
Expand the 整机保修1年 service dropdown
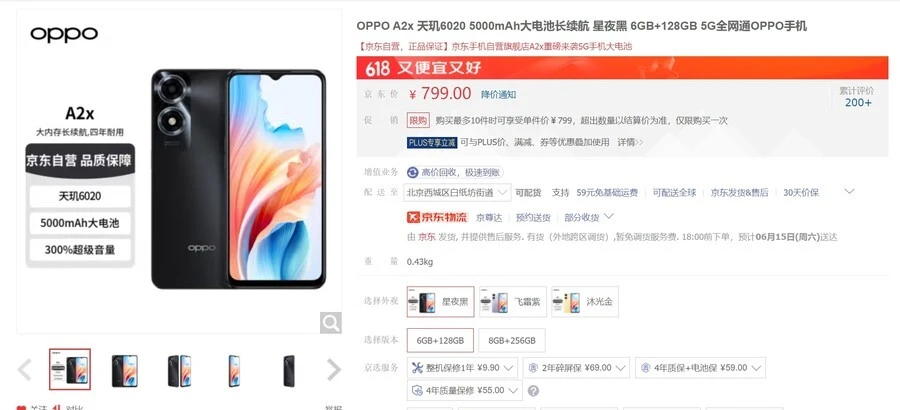462,368
